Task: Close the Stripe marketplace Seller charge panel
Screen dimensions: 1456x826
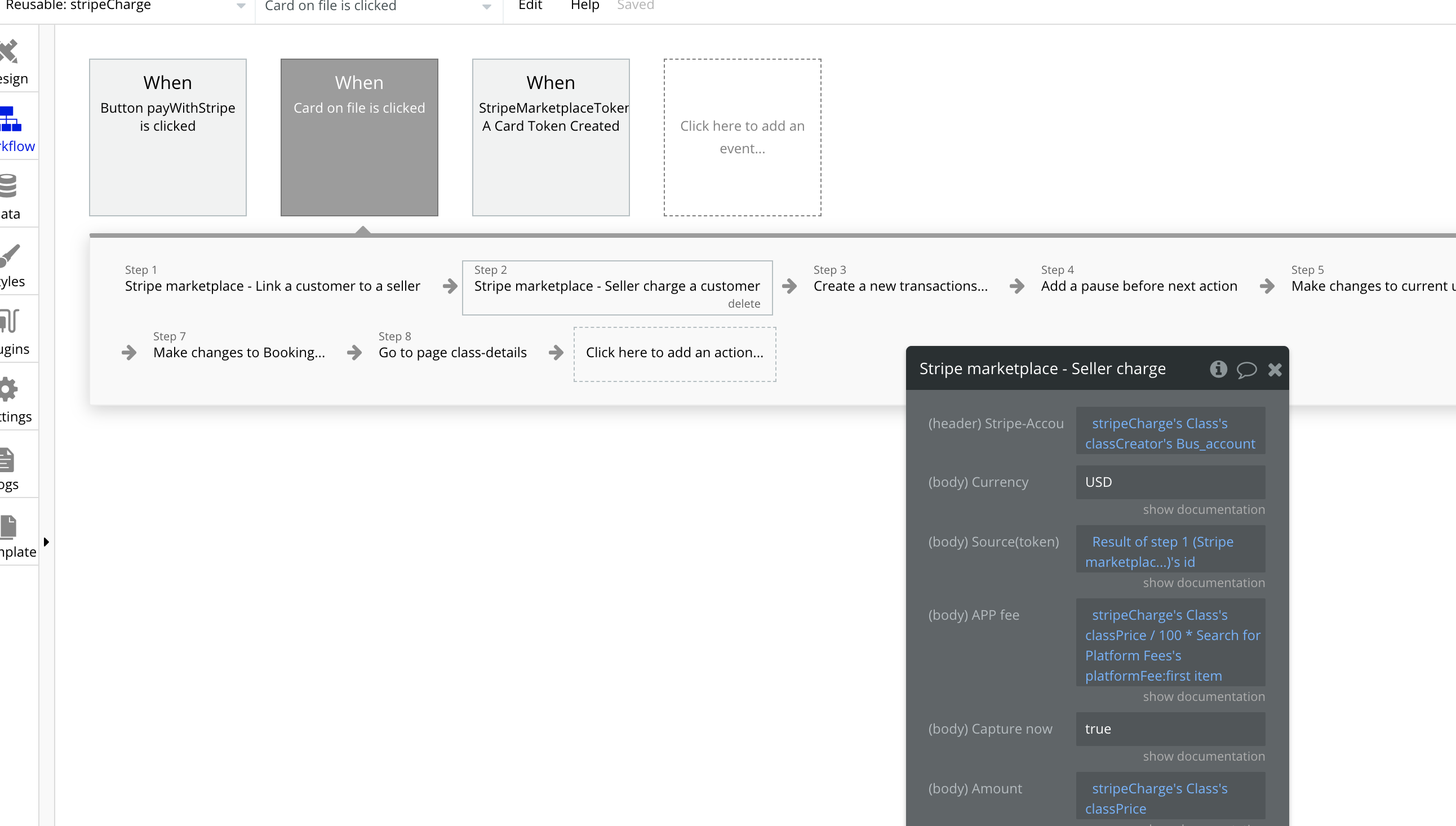Action: pos(1275,370)
